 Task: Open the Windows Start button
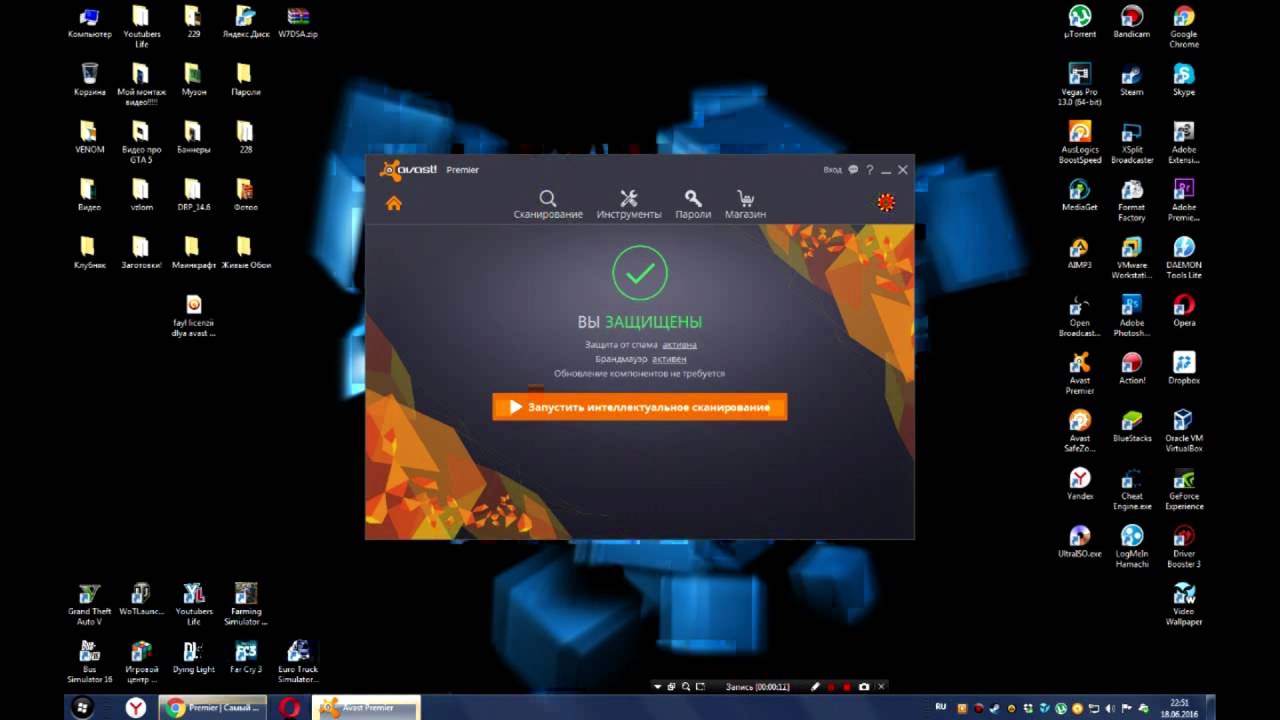[x=81, y=707]
